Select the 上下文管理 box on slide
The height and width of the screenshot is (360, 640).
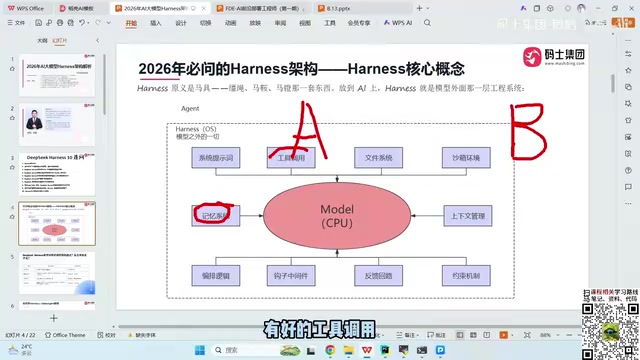pyautogui.click(x=468, y=216)
